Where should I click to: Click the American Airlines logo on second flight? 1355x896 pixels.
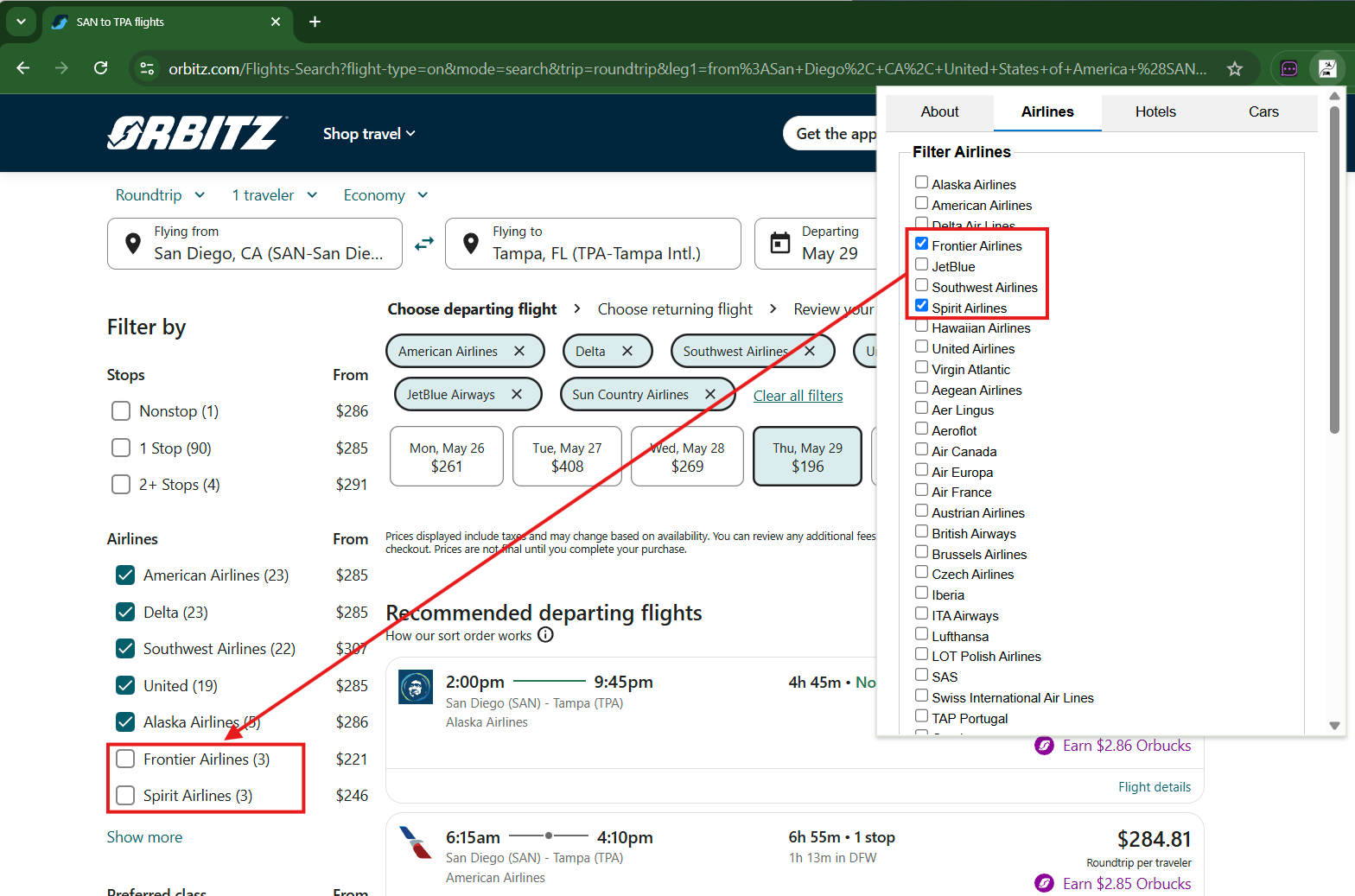tap(416, 842)
